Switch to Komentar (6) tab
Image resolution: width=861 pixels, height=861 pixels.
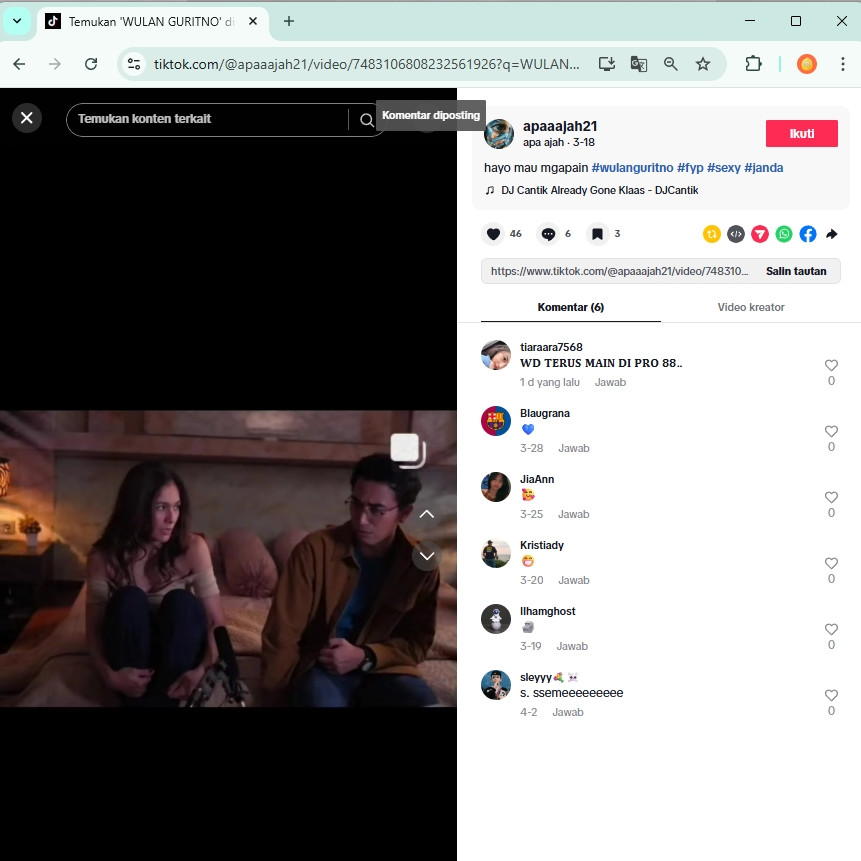571,308
